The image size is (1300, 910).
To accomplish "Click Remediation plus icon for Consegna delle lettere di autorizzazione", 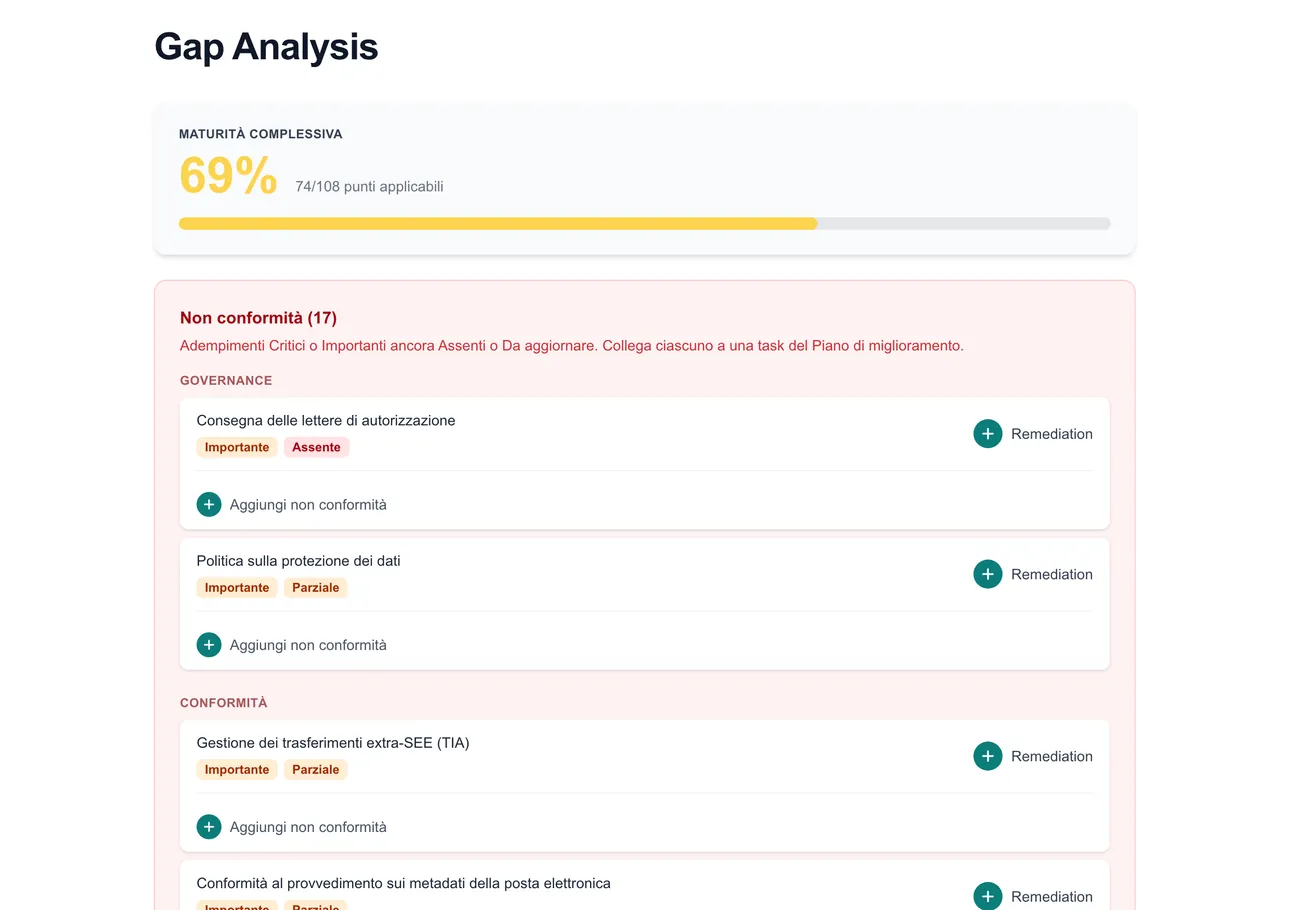I will pyautogui.click(x=988, y=434).
